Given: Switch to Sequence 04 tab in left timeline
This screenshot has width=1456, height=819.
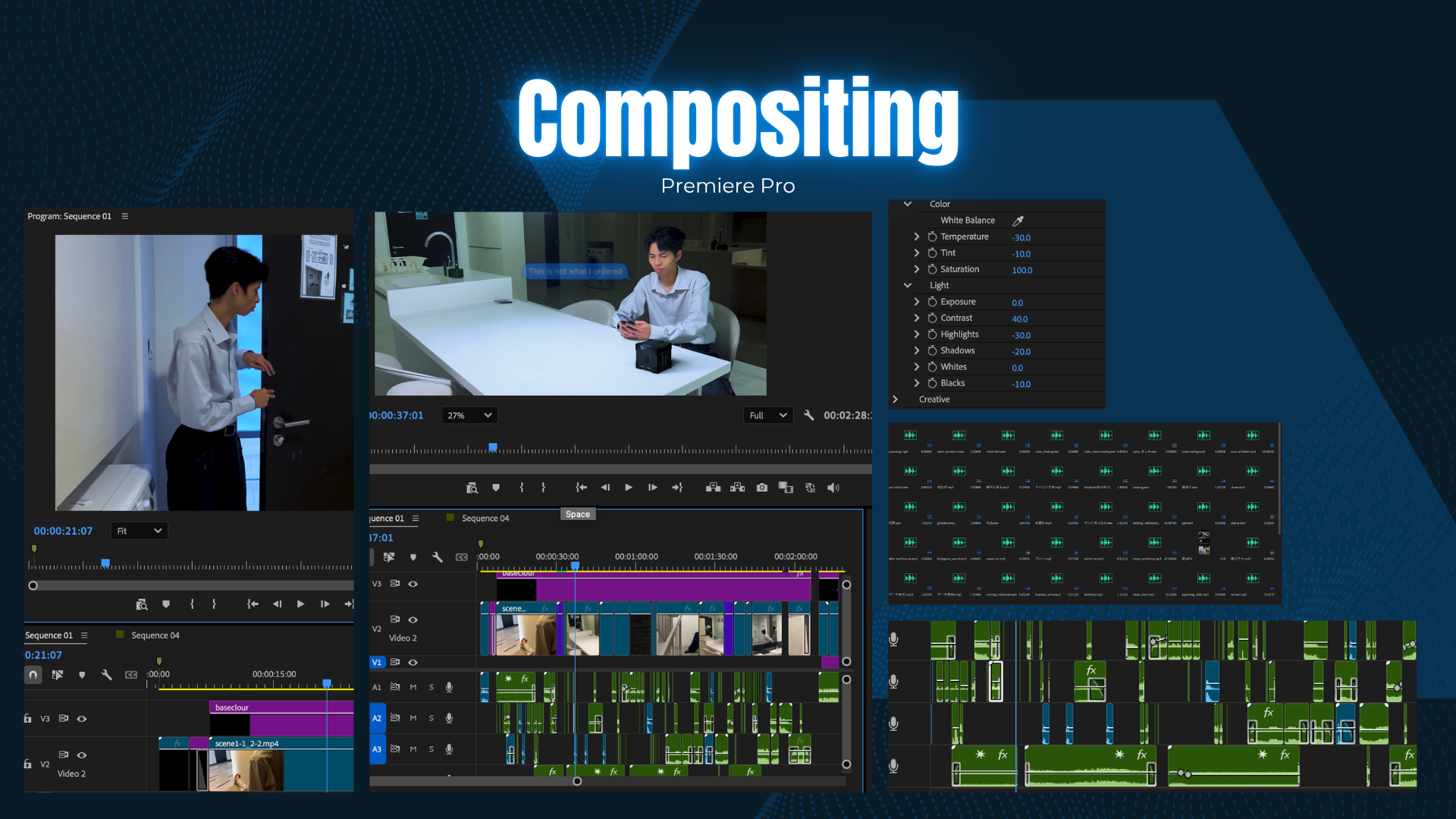Looking at the screenshot, I should coord(155,635).
